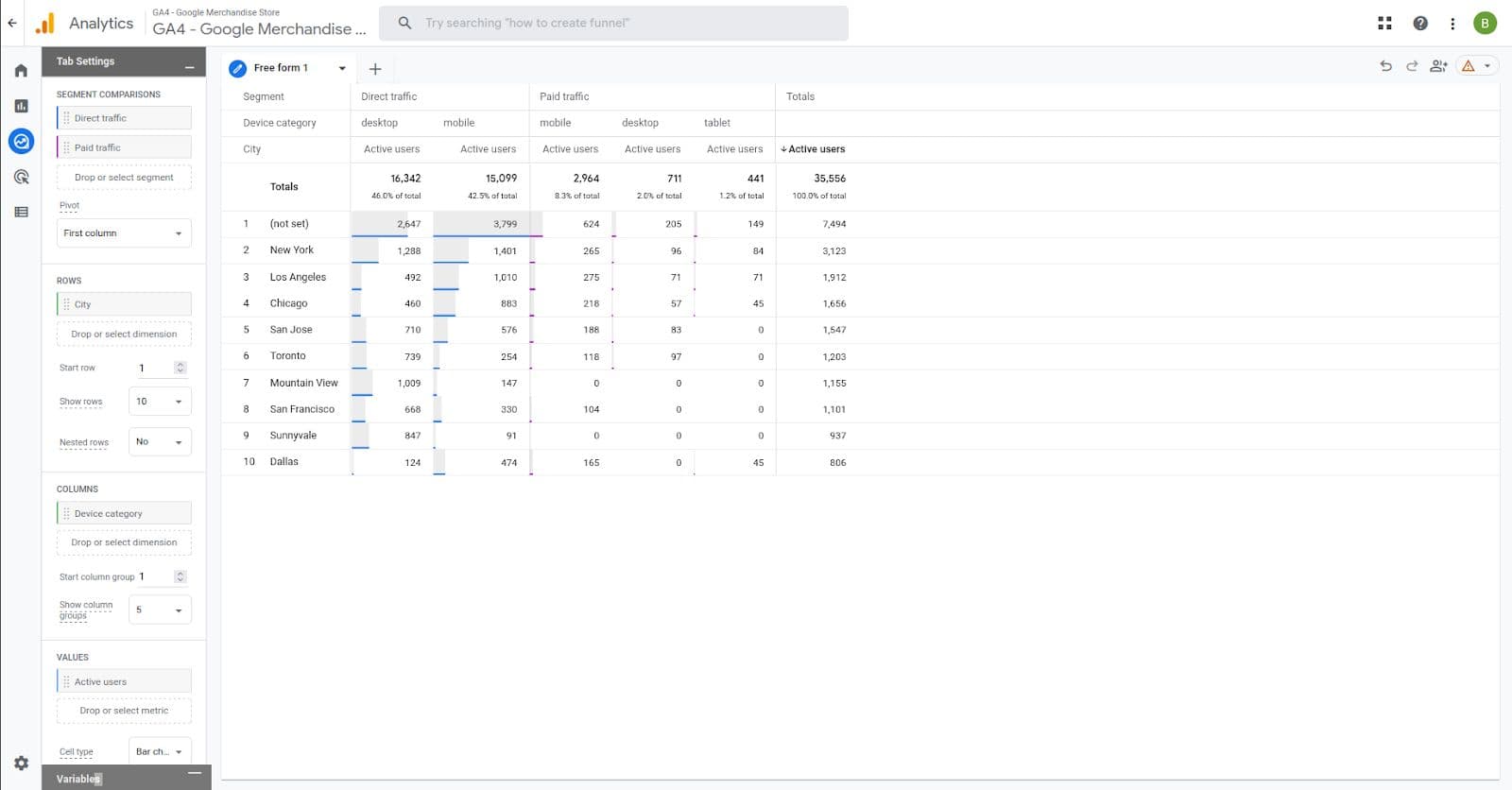Click the Direct traffic segment chip

point(124,118)
